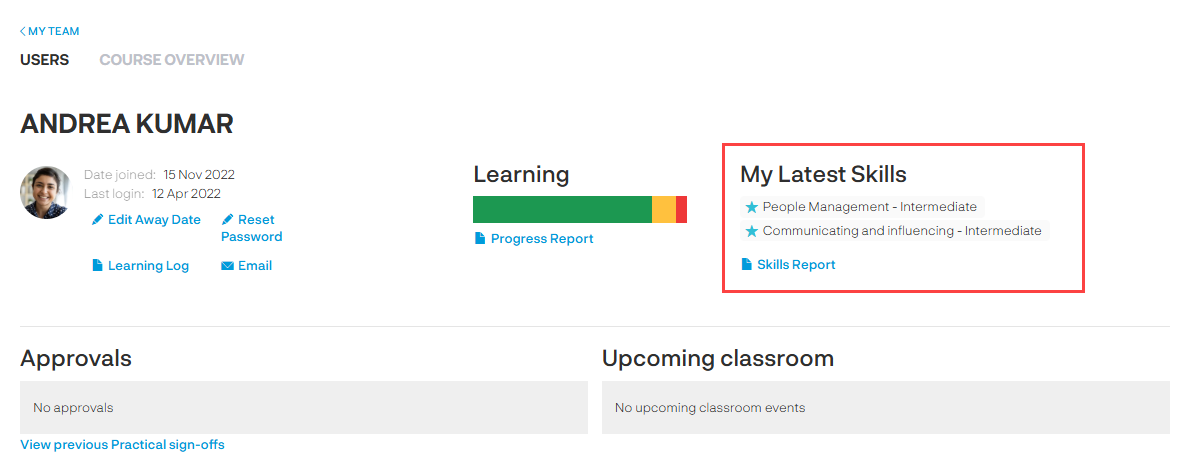Click the star icon next to People Management
The height and width of the screenshot is (454, 1187).
752,207
